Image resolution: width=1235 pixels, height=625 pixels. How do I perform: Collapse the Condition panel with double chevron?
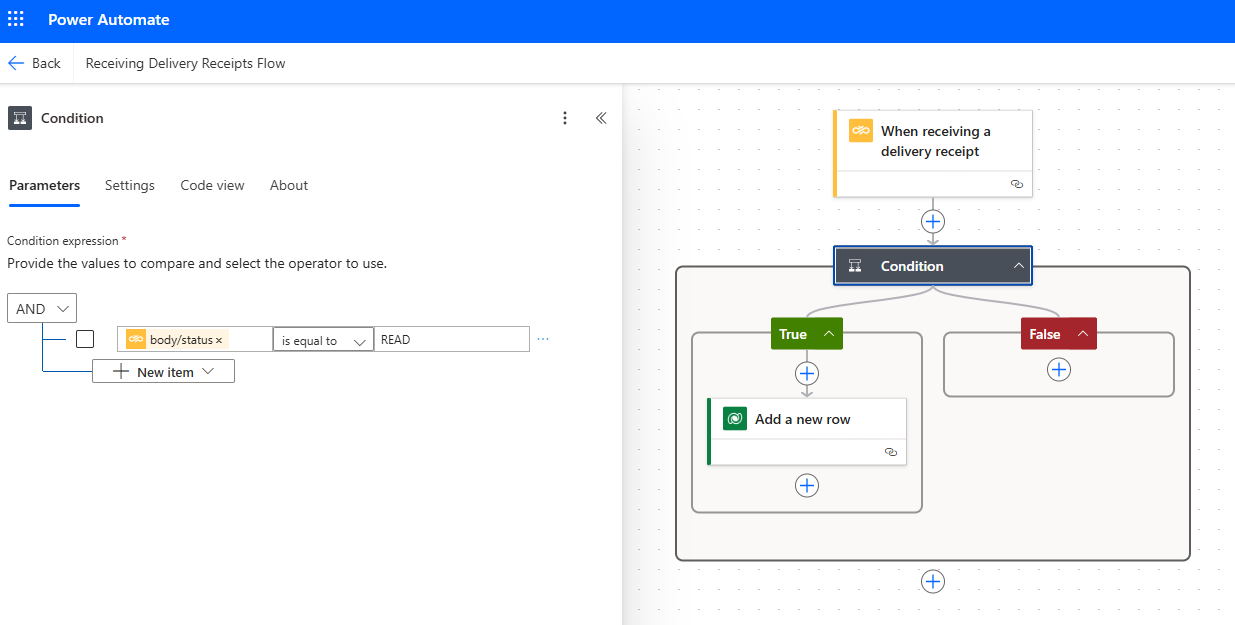[601, 118]
